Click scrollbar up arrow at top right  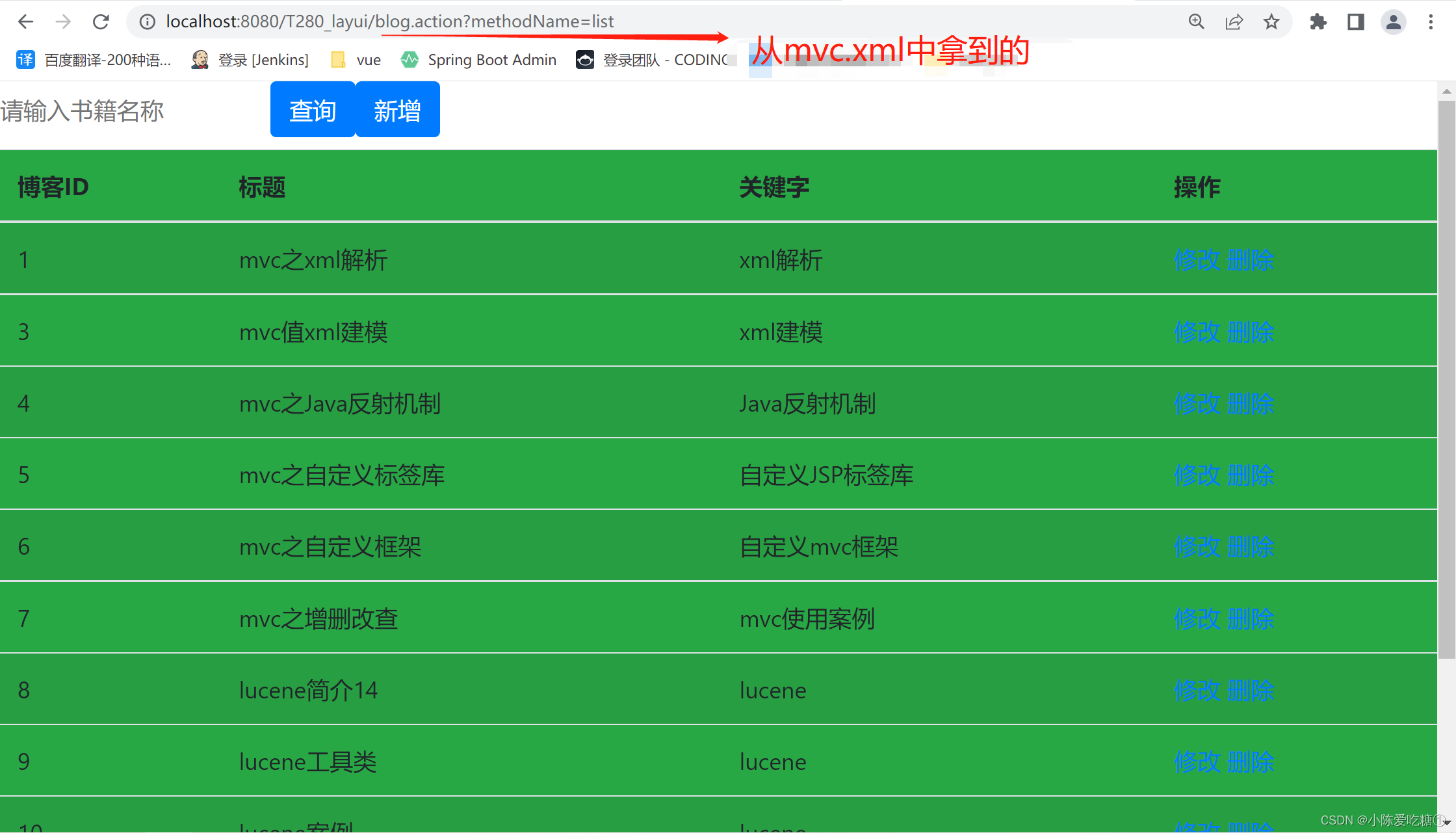pyautogui.click(x=1446, y=92)
